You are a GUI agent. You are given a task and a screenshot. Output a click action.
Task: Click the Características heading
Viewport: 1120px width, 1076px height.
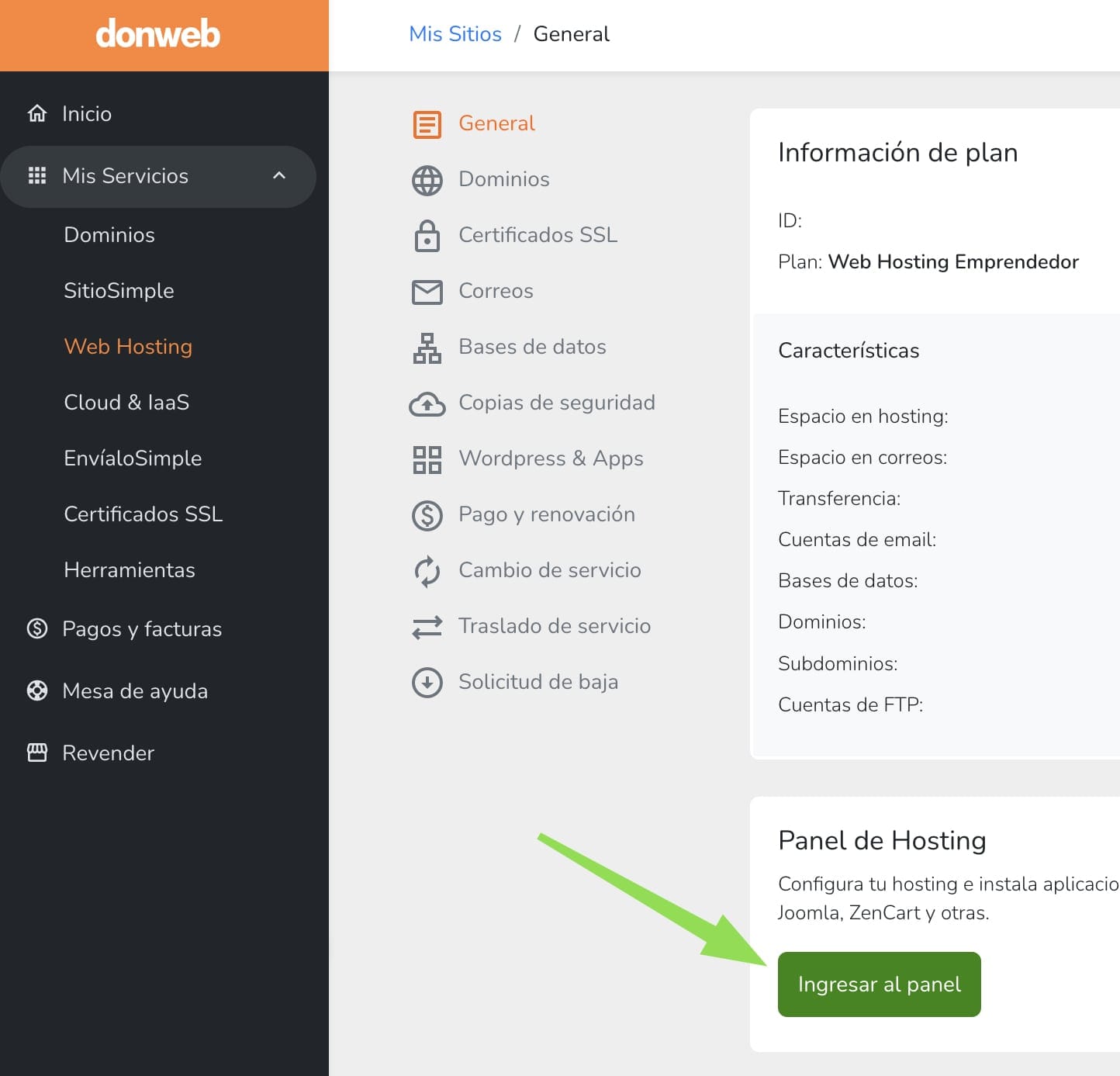click(849, 351)
